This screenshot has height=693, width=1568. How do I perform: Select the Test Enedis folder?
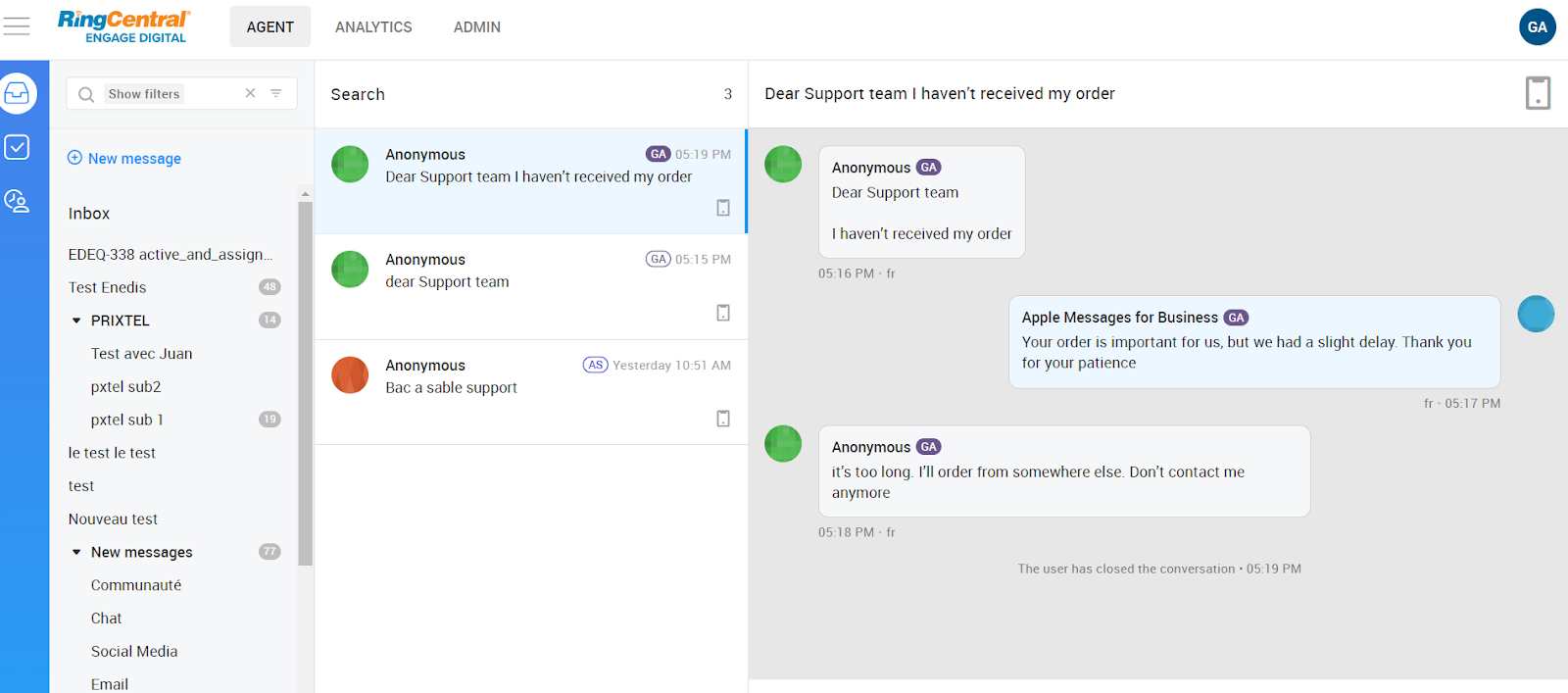(107, 287)
